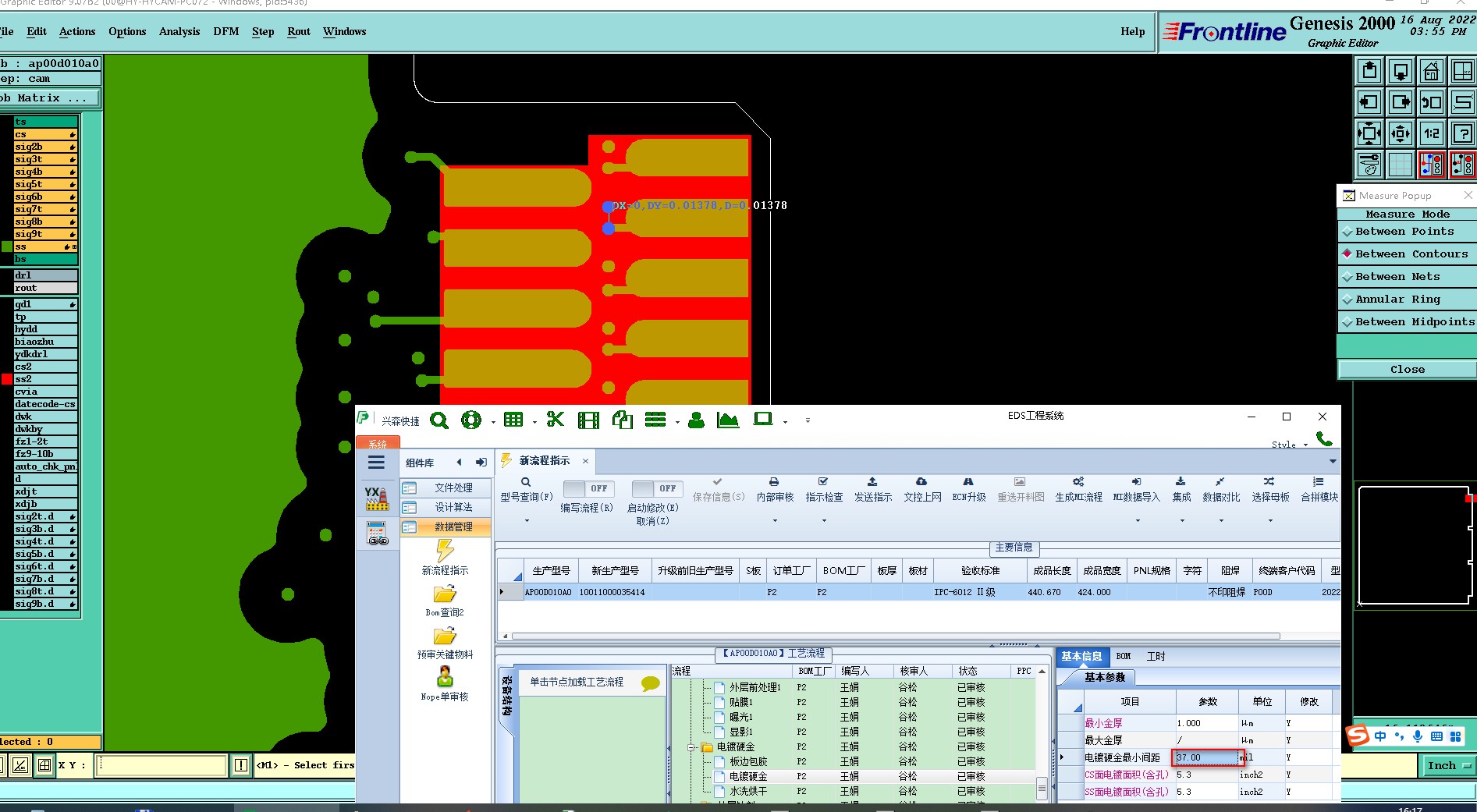Viewport: 1477px width, 812px height.
Task: Click the pan-up arrow icon in Genesis
Action: pyautogui.click(x=1369, y=71)
